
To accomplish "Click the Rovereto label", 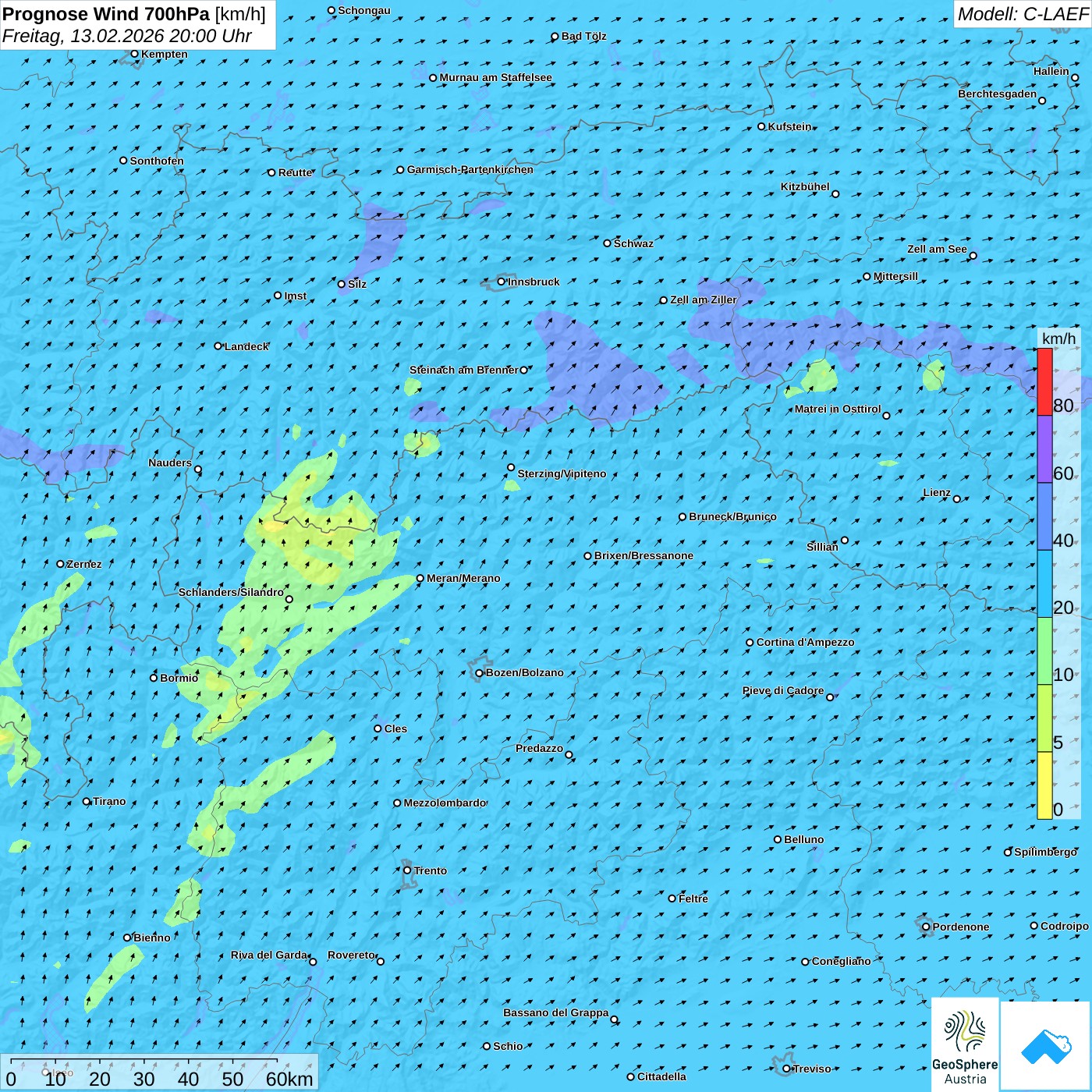I will click(351, 955).
